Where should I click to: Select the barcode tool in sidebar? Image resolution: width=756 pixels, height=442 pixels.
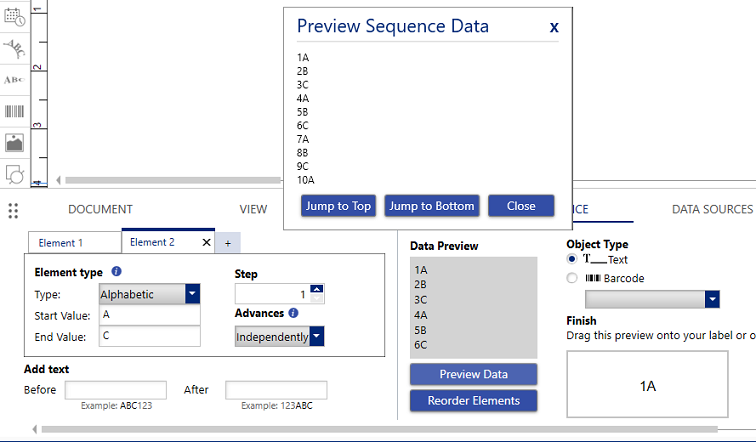[x=14, y=111]
